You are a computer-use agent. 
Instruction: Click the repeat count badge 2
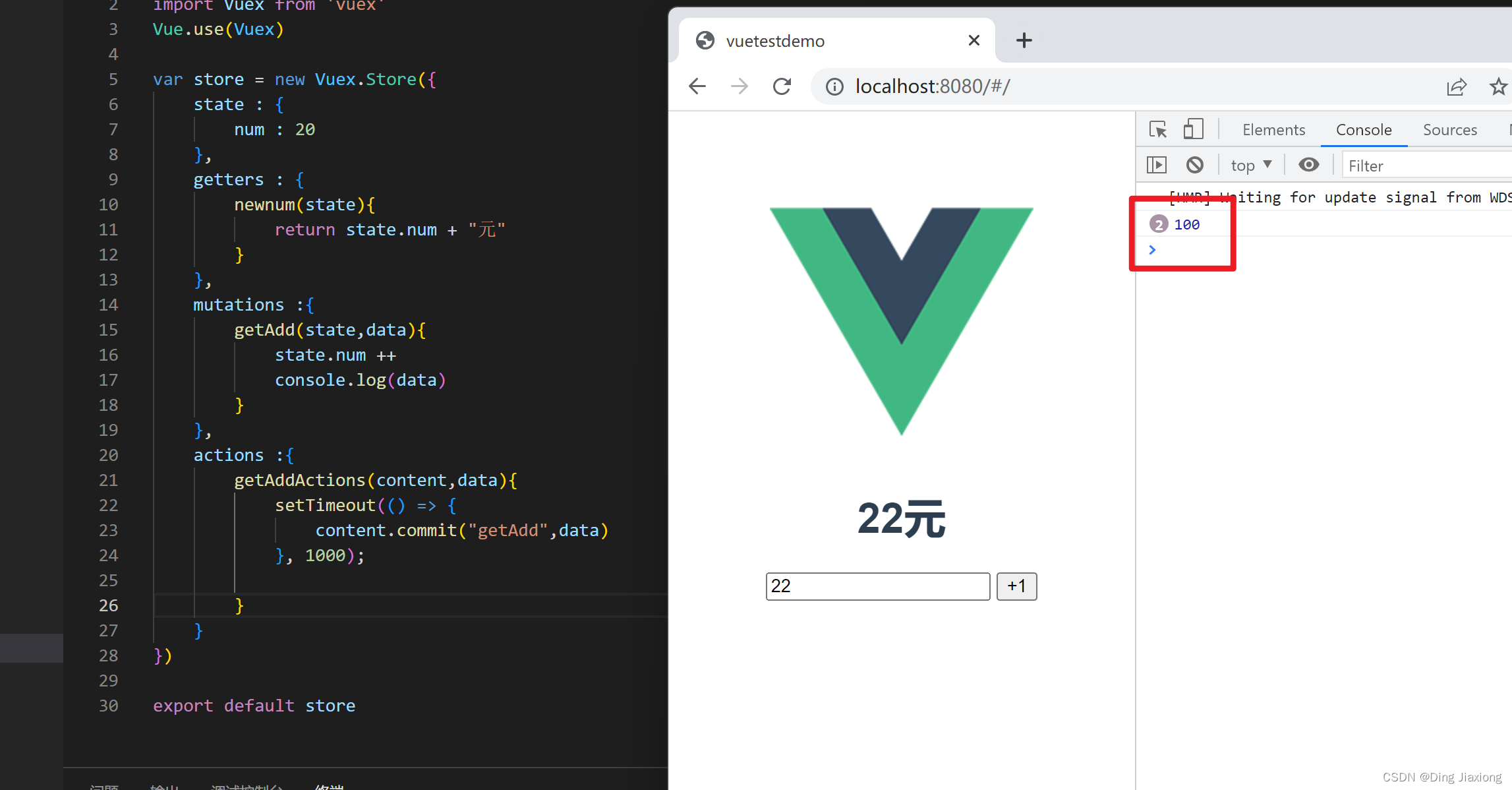[x=1159, y=224]
